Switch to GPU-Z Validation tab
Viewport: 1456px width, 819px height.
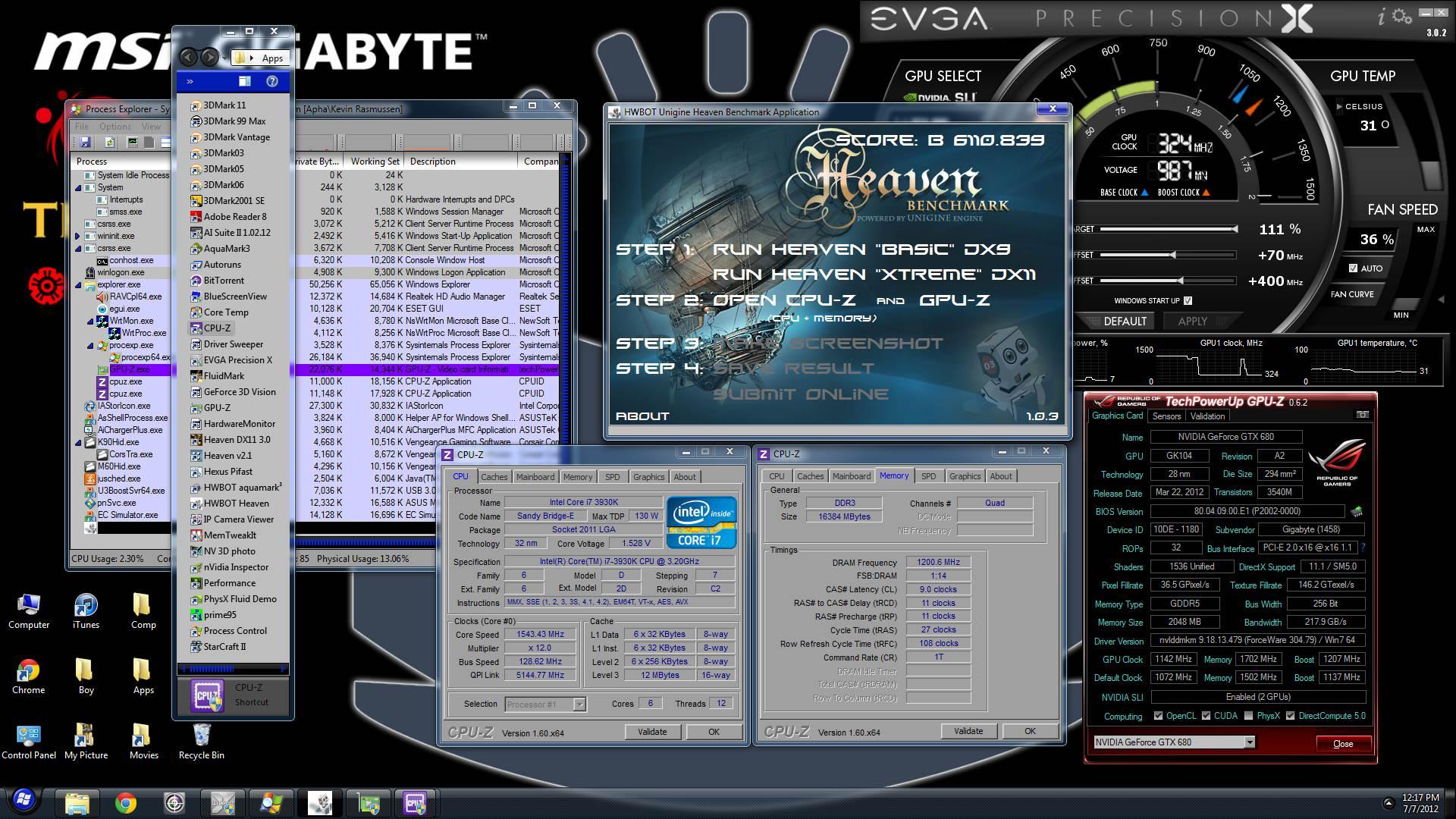(1207, 416)
